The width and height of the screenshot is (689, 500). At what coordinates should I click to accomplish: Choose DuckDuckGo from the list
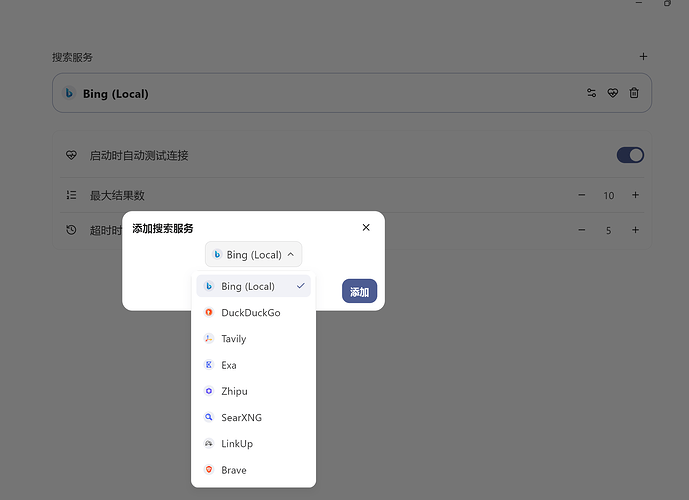254,312
